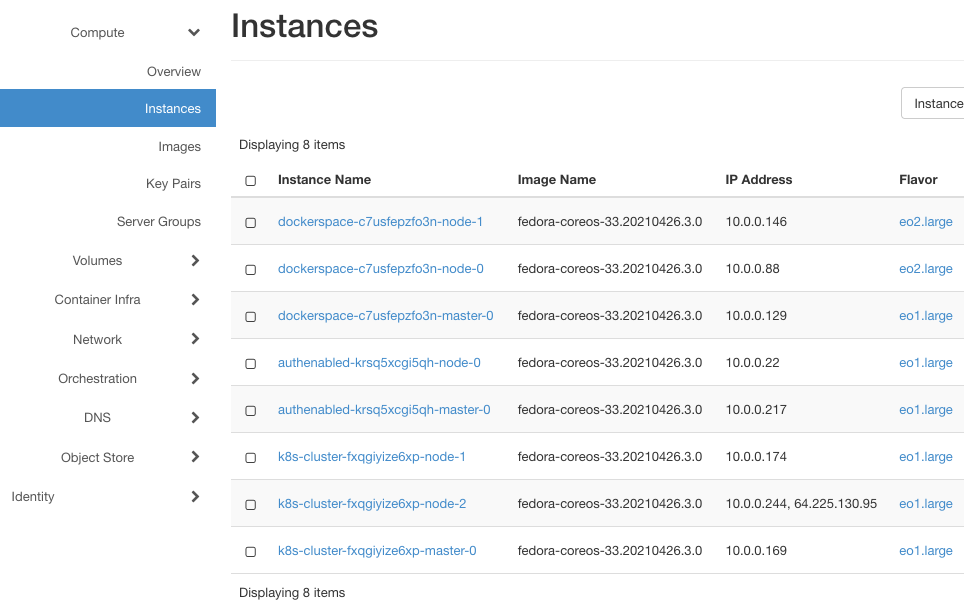Check the k8s-cluster-fxqgiyize6xp-node-2 row checkbox
964x609 pixels.
tap(250, 504)
